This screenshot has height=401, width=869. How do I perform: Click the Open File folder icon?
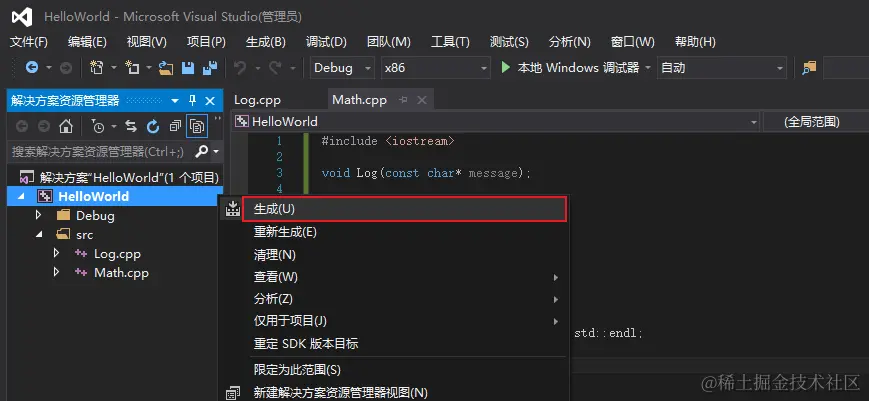[166, 68]
